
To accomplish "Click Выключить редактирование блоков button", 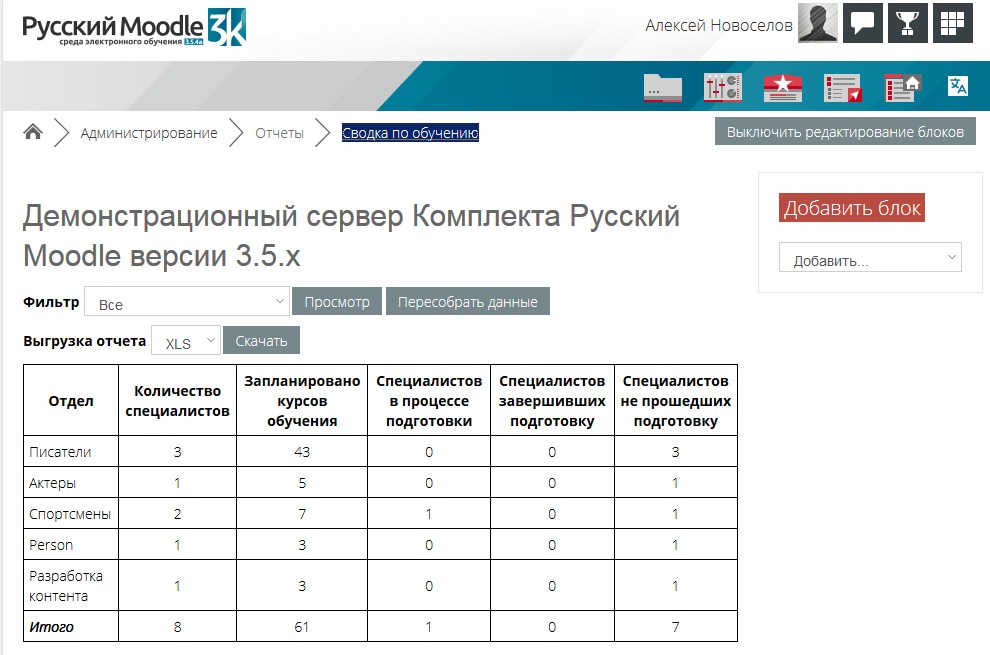I will [x=845, y=131].
